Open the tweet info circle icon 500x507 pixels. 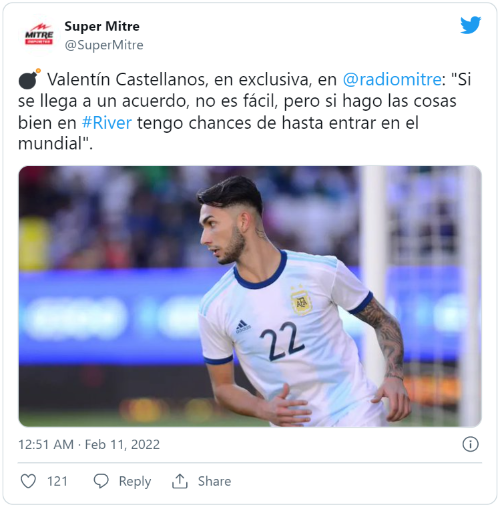point(470,444)
